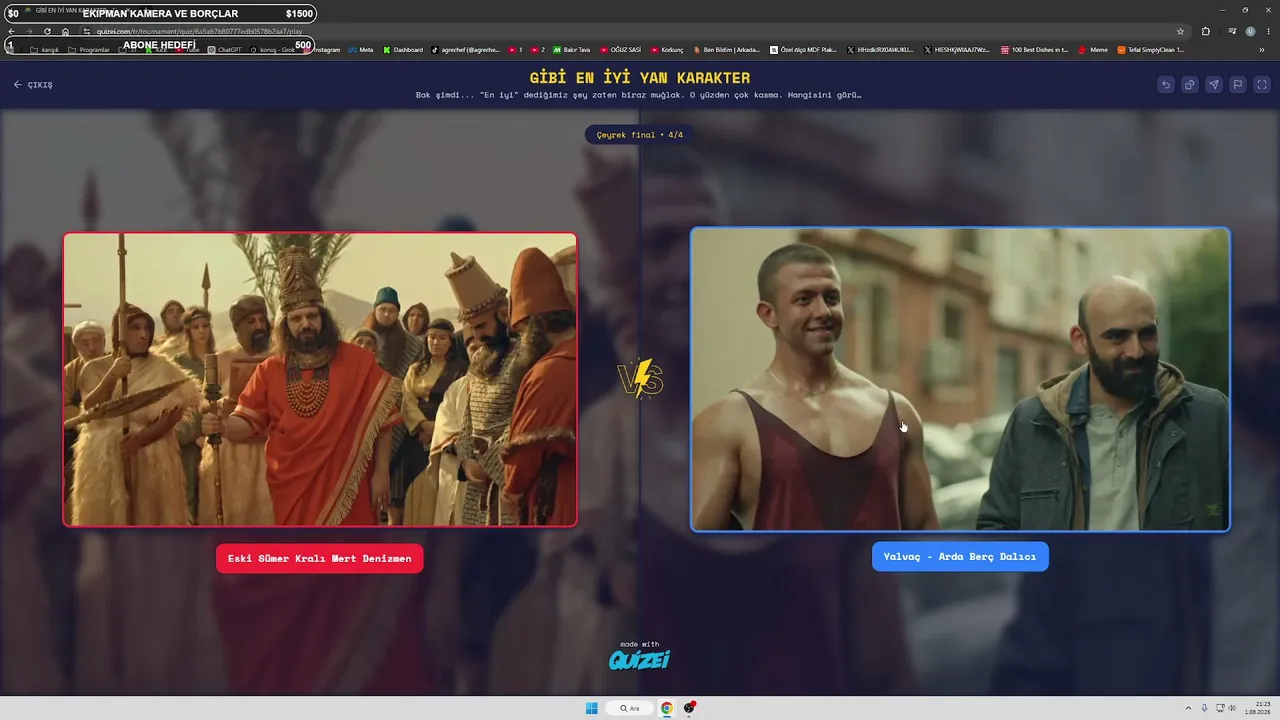The width and height of the screenshot is (1280, 720).
Task: Pick the image of two smiling men
Action: point(960,379)
